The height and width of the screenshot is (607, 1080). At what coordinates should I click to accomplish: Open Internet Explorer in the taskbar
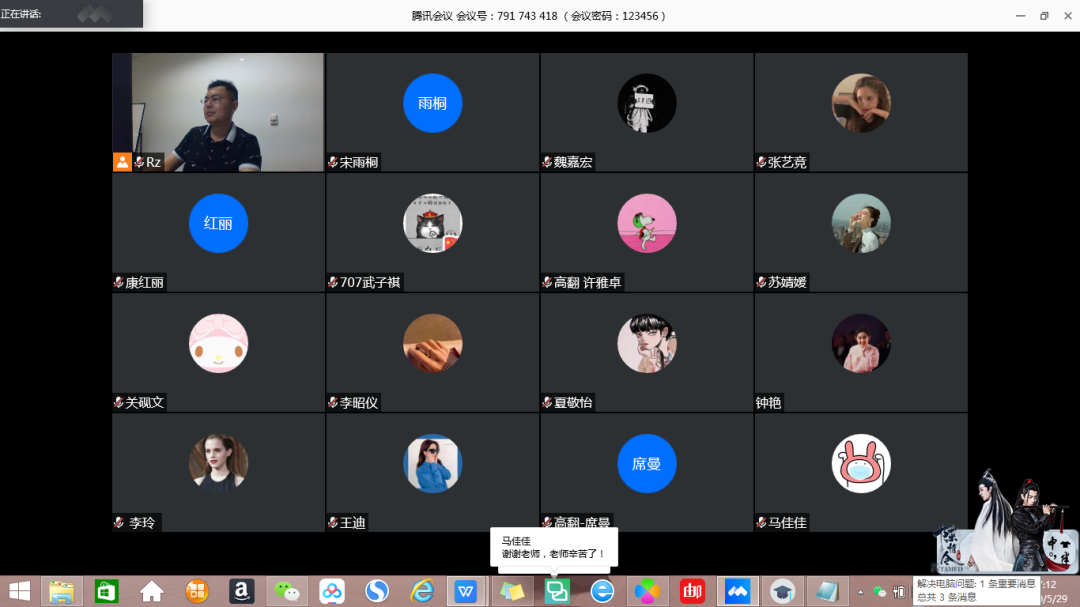click(x=421, y=591)
